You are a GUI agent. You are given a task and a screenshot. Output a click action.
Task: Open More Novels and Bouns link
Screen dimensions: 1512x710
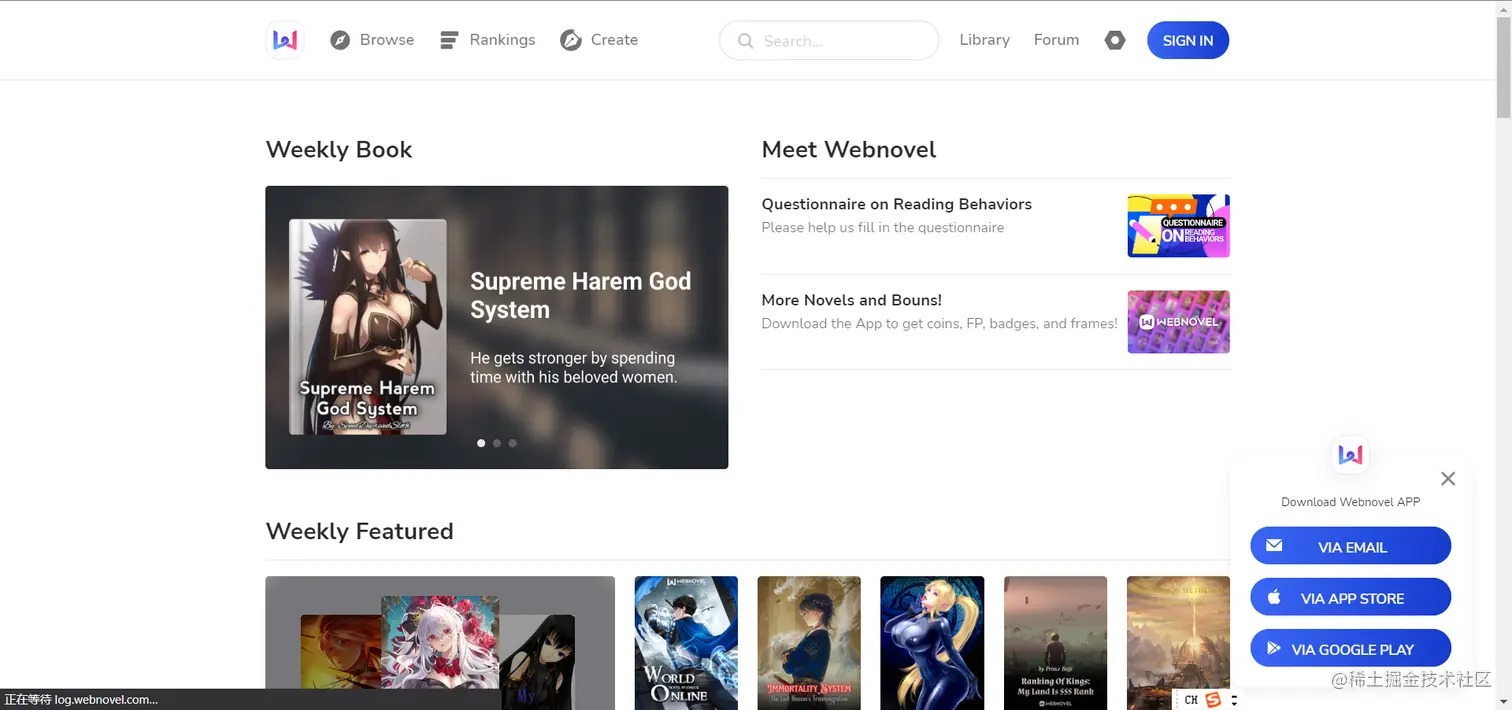(x=852, y=300)
